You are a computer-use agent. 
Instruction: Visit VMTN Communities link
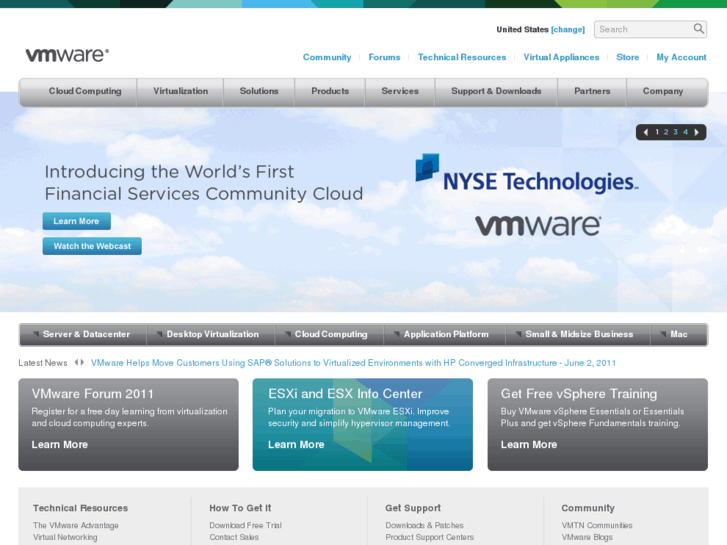(597, 525)
